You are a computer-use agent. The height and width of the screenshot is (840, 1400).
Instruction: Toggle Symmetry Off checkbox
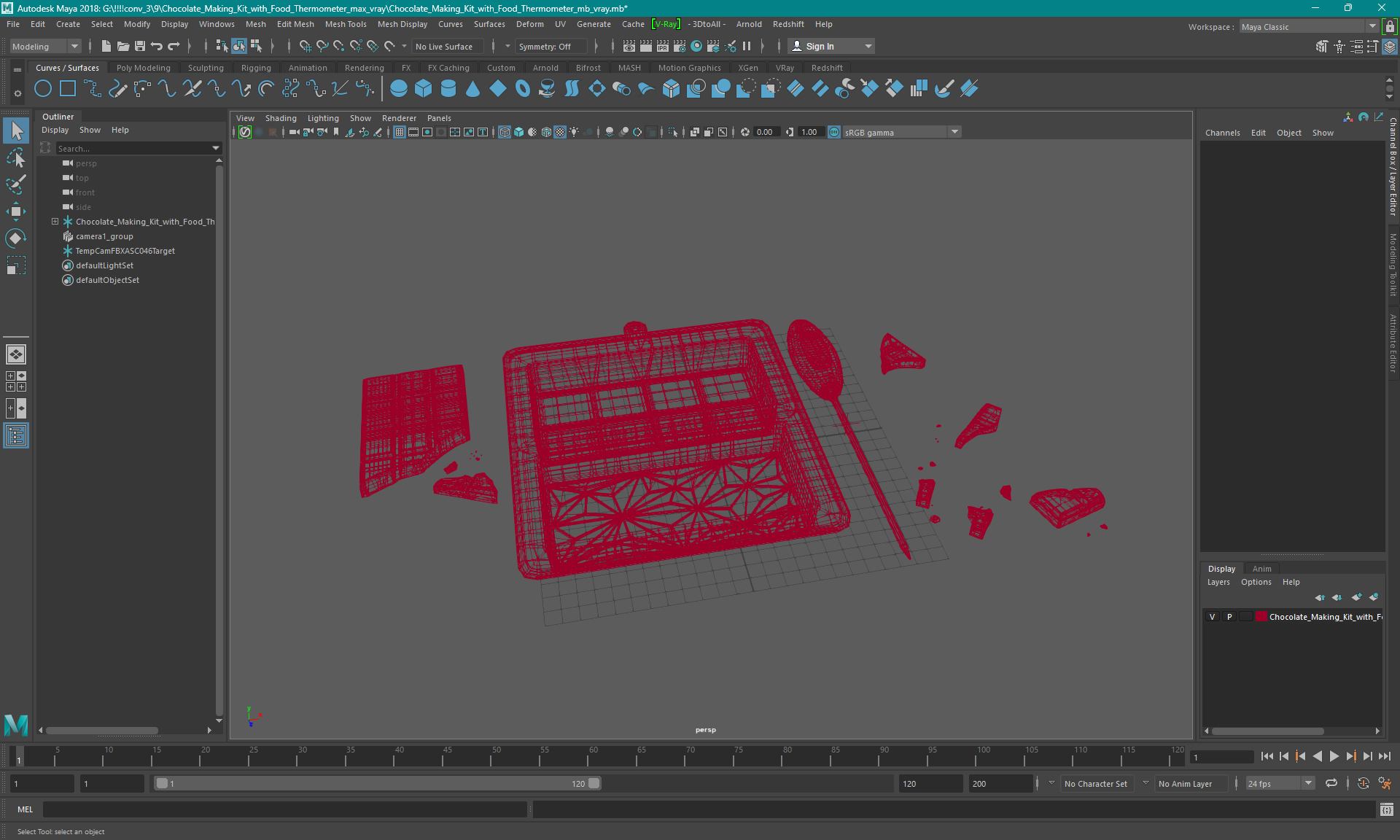[x=546, y=46]
